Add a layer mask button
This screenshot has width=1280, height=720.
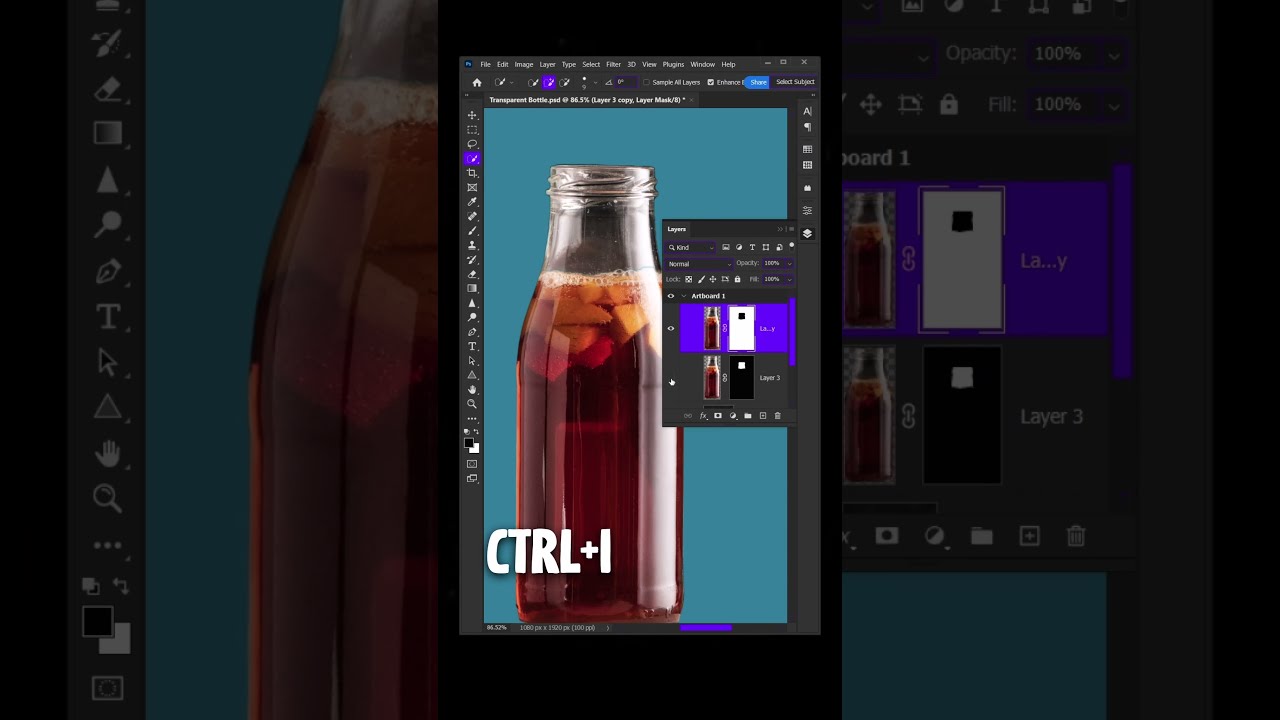[x=717, y=415]
